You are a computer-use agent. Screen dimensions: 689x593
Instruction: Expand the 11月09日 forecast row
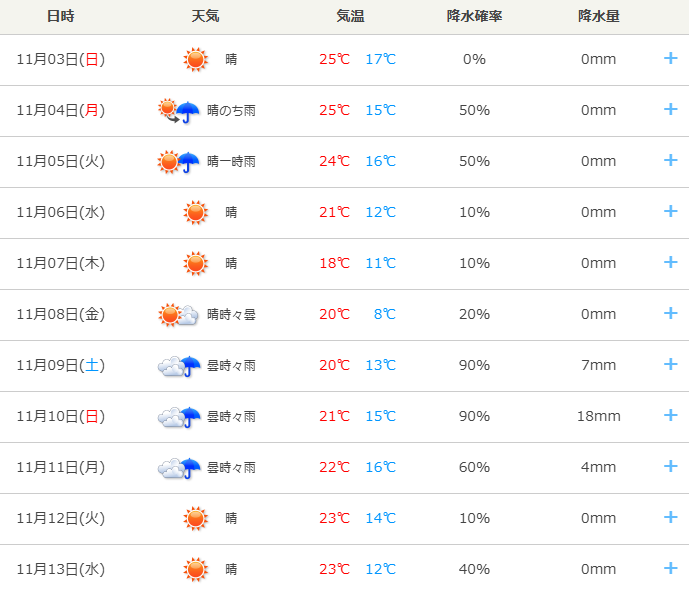671,364
